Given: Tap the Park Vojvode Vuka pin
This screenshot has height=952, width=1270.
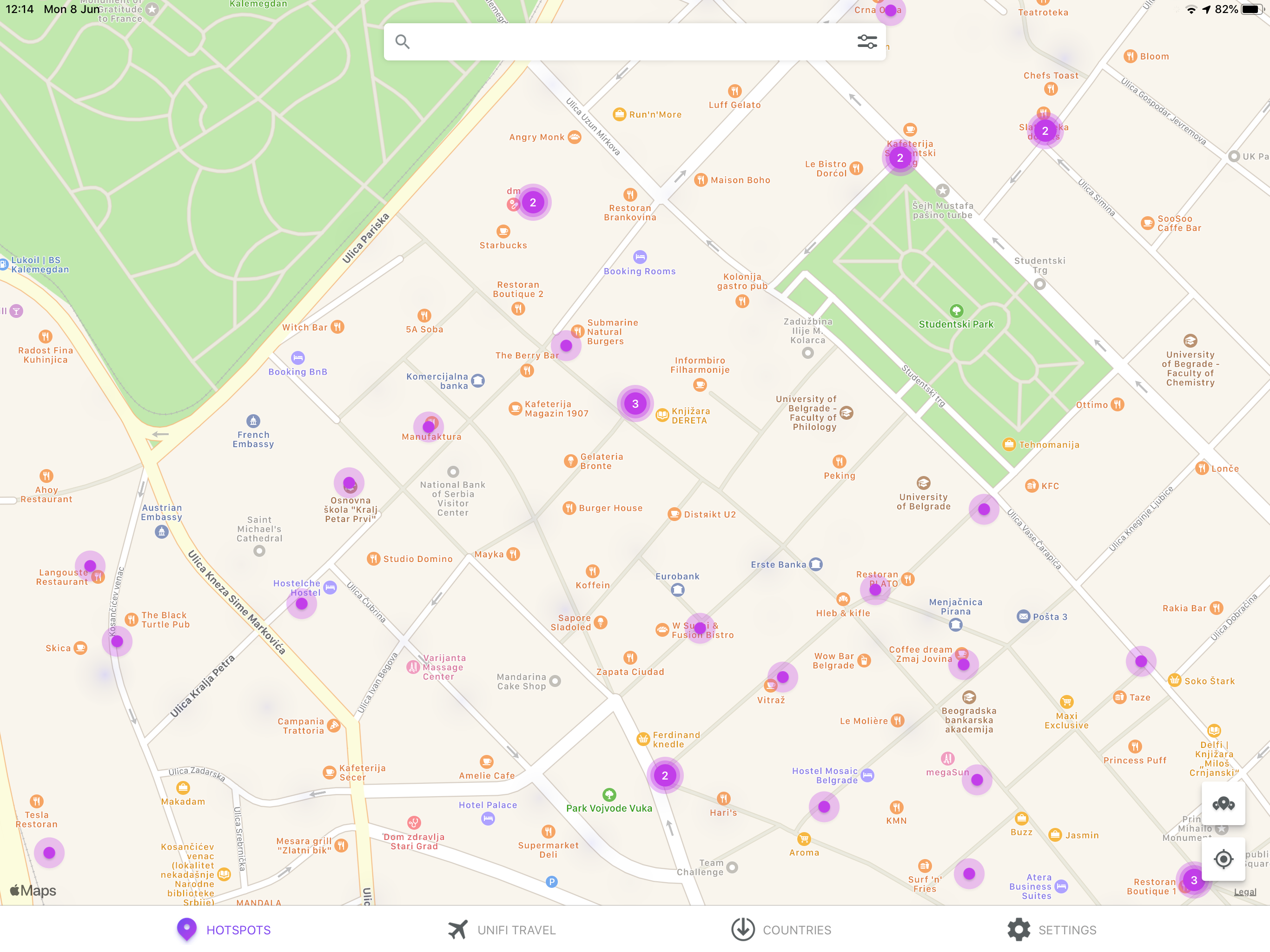Looking at the screenshot, I should pyautogui.click(x=609, y=794).
